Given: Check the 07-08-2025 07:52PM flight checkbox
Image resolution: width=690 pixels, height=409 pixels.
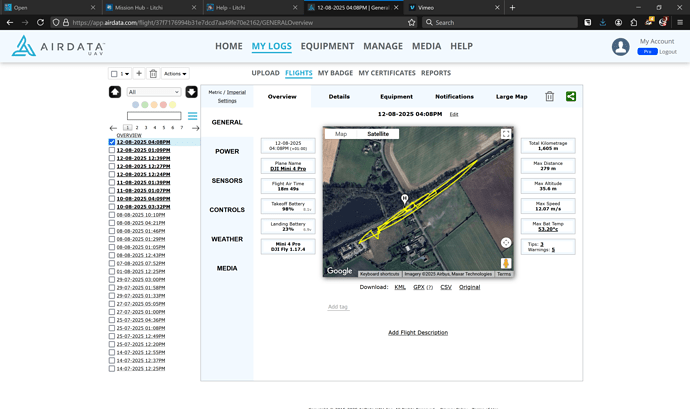Looking at the screenshot, I should tap(112, 263).
